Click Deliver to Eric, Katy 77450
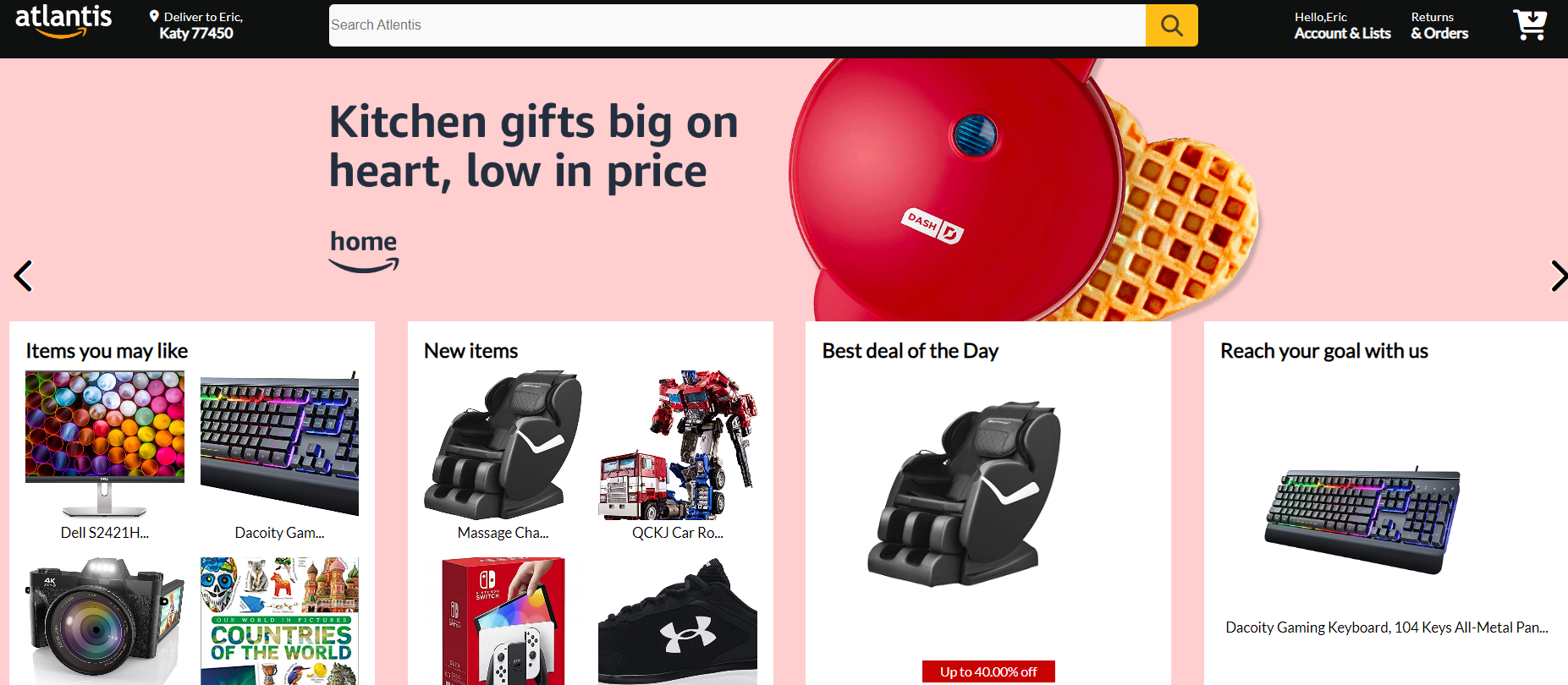 (196, 25)
